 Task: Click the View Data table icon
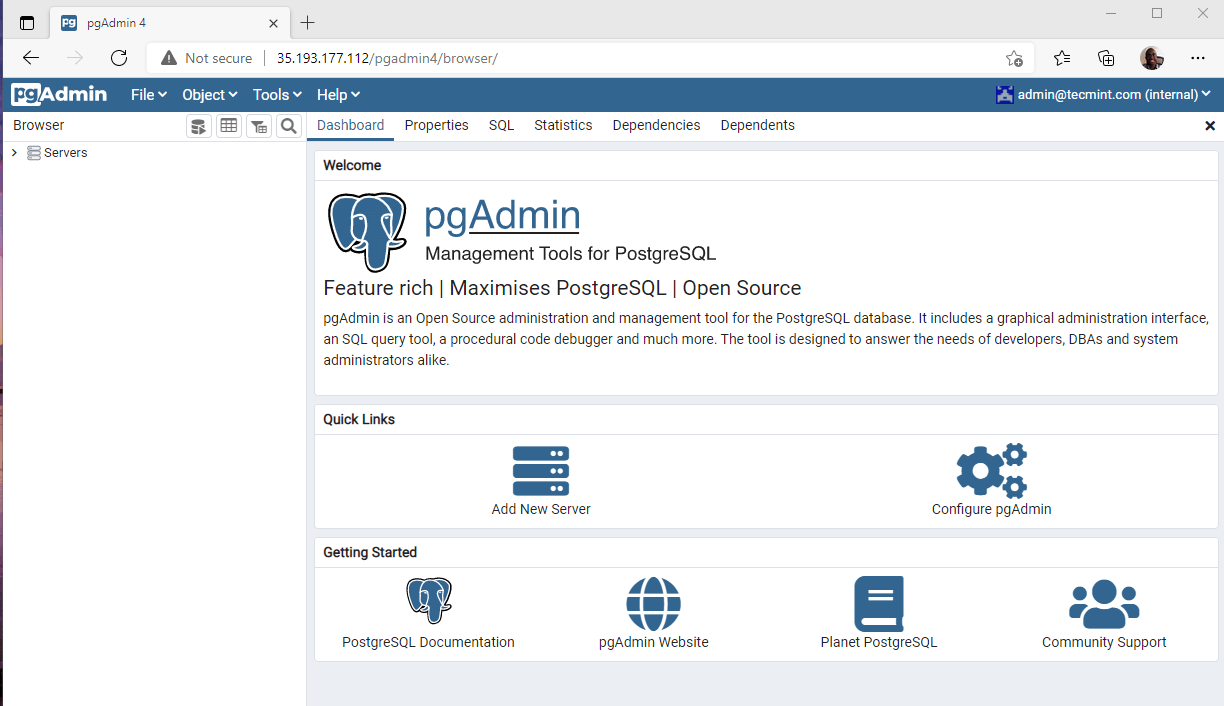229,126
